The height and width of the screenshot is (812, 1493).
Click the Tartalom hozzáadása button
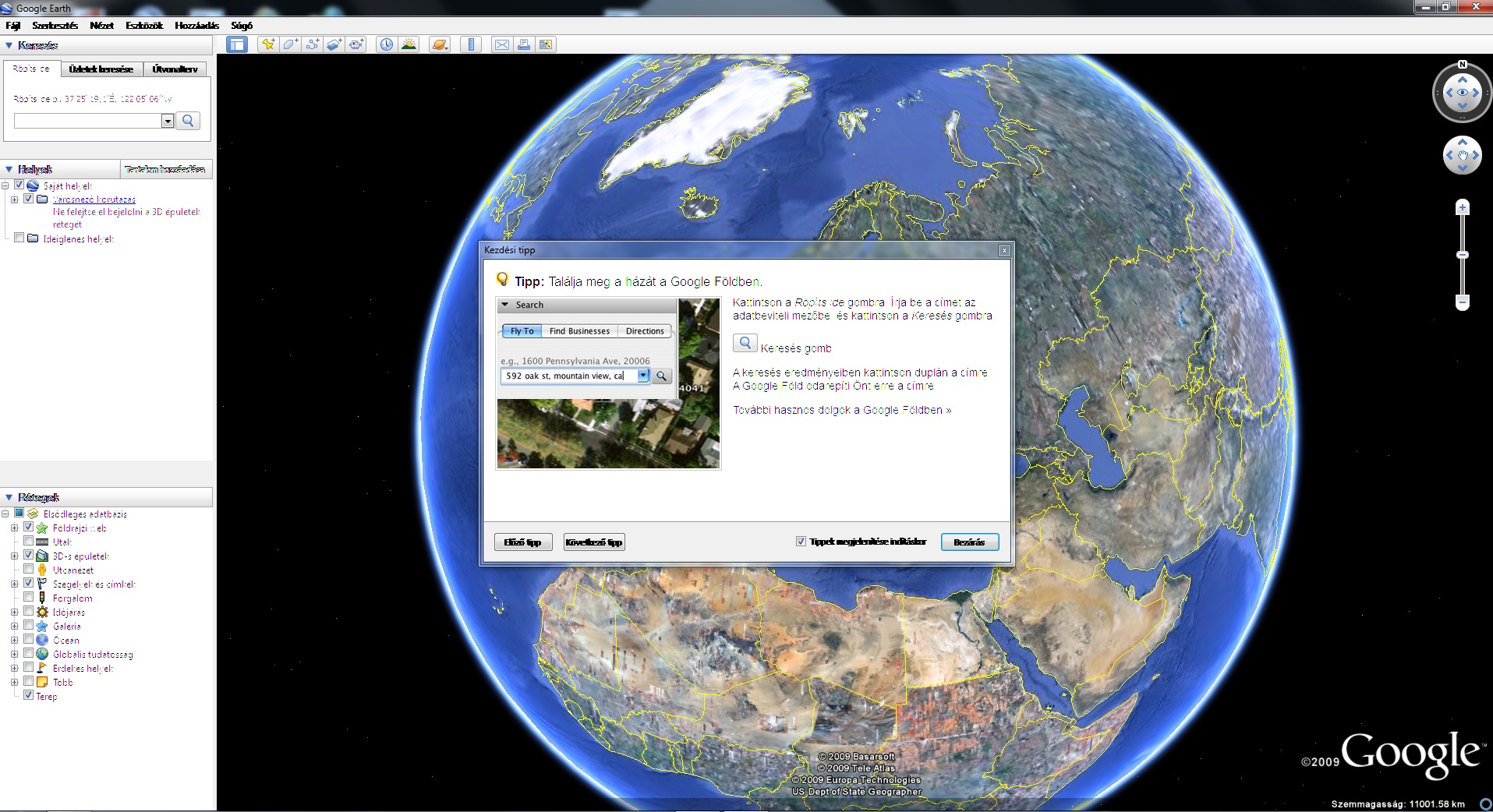point(165,169)
